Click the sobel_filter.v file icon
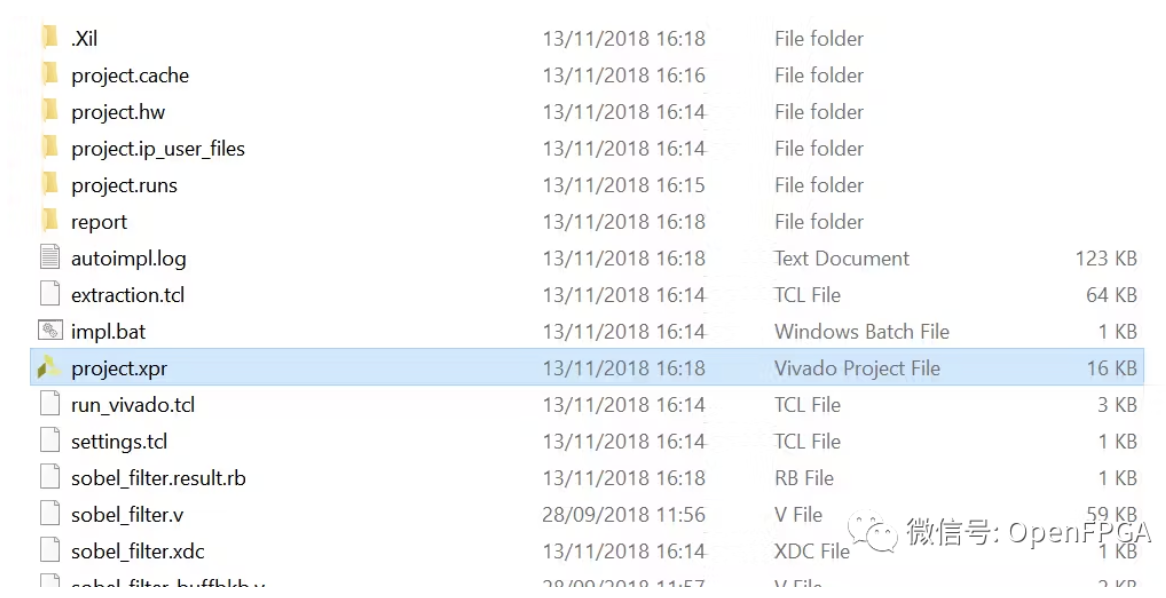1166x598 pixels. pyautogui.click(x=50, y=514)
